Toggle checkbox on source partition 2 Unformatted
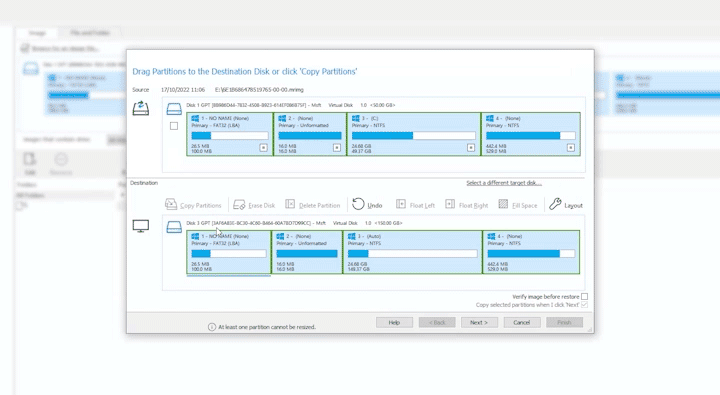Image resolution: width=720 pixels, height=395 pixels. 337,147
